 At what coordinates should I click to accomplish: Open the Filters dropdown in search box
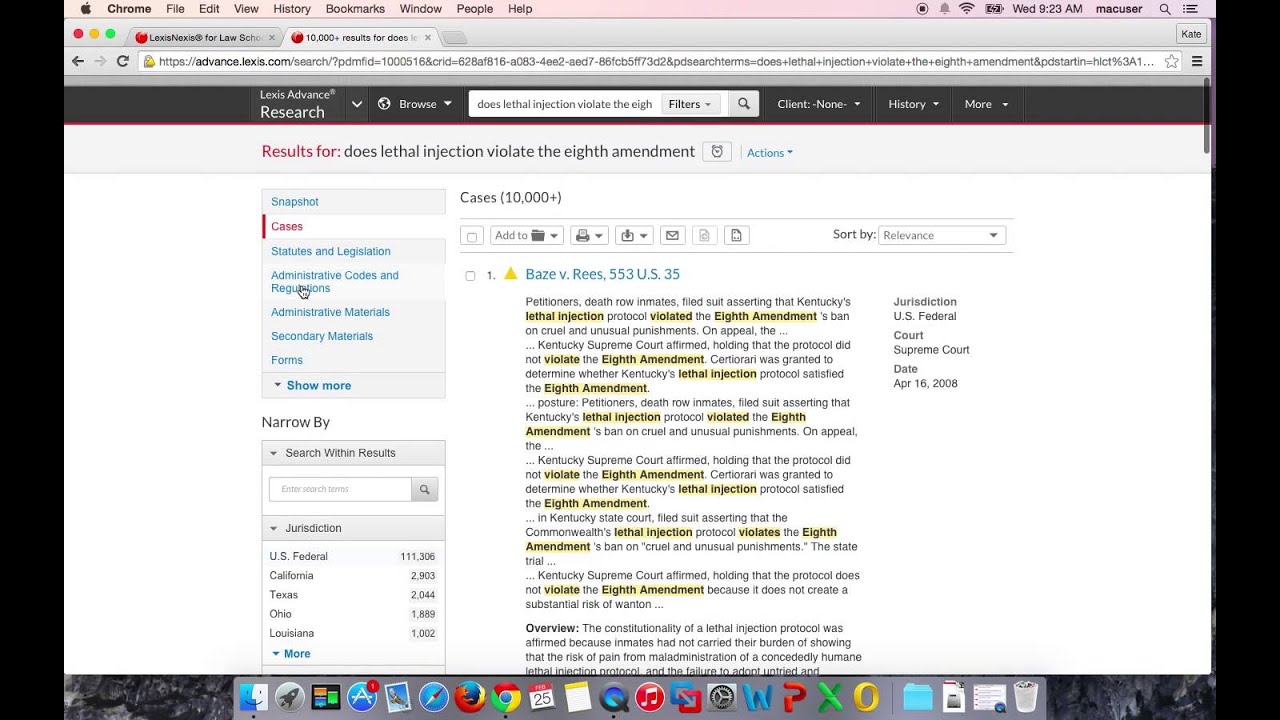[690, 104]
